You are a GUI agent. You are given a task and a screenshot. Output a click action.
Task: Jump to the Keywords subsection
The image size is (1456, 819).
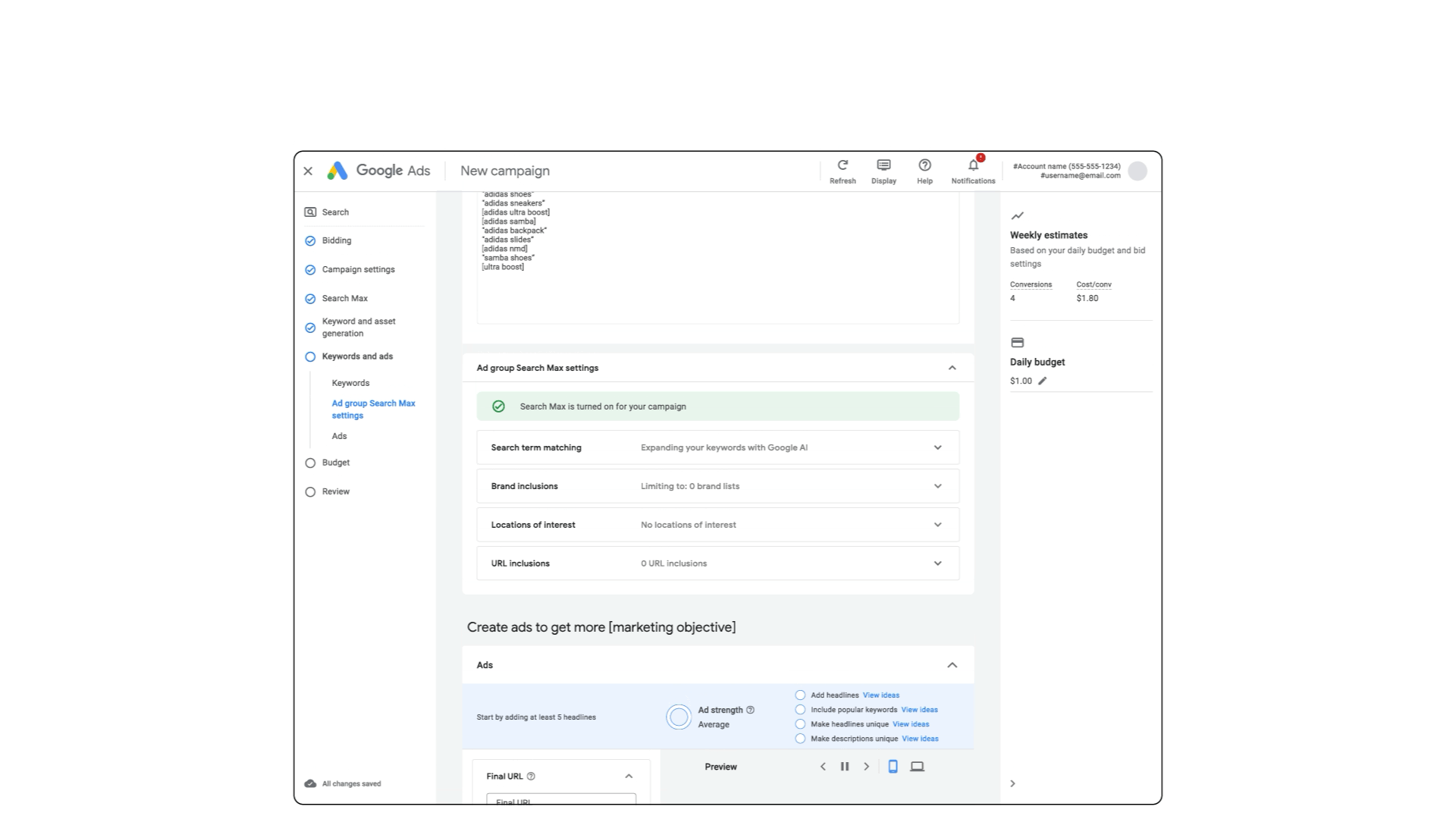350,383
